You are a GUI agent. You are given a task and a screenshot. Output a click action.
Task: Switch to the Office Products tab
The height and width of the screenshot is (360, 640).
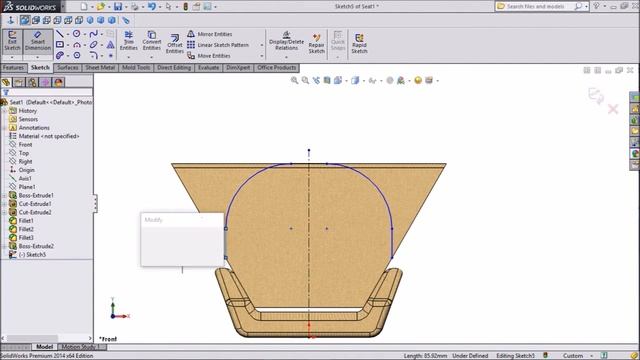[x=276, y=68]
